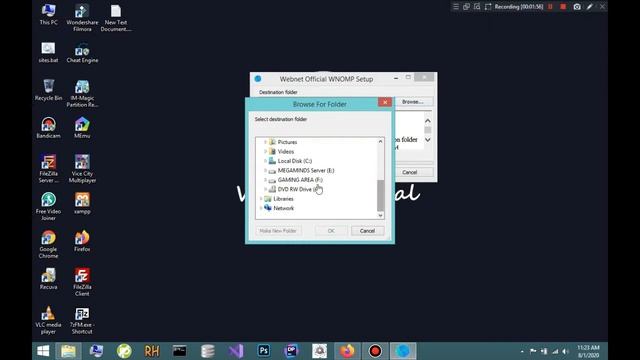The width and height of the screenshot is (640, 360).
Task: Open command prompt taskbar icon
Action: click(x=180, y=351)
